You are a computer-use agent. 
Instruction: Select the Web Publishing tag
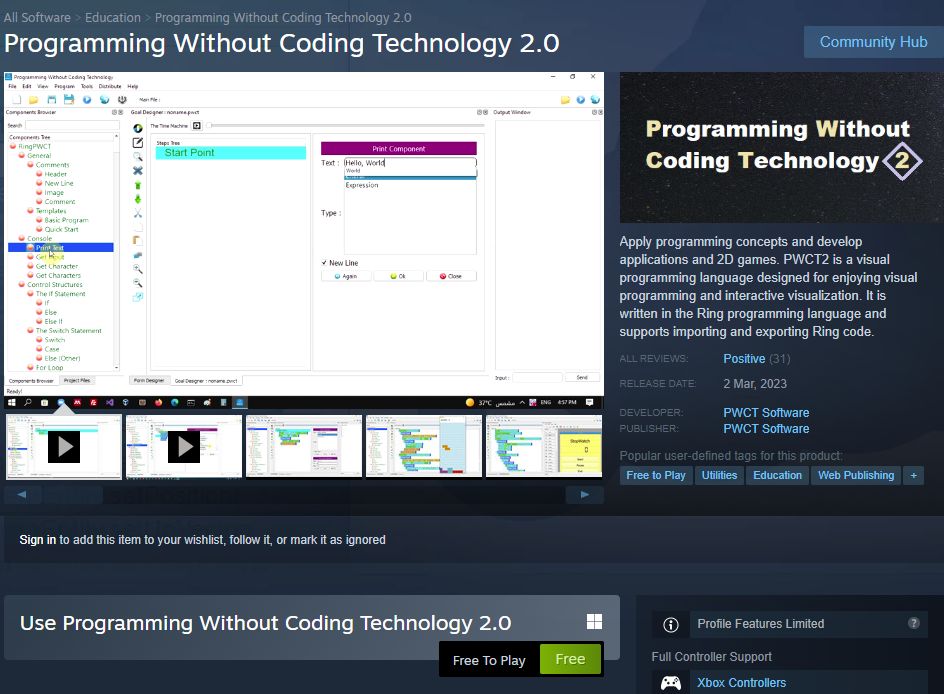click(856, 476)
